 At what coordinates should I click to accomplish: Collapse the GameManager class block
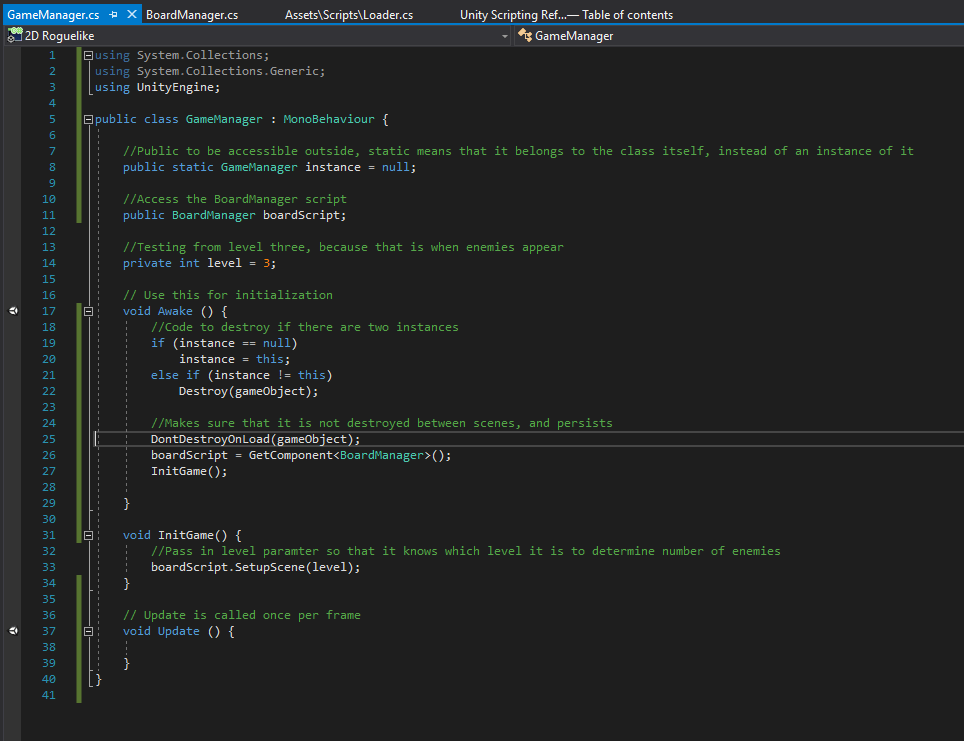(x=89, y=119)
